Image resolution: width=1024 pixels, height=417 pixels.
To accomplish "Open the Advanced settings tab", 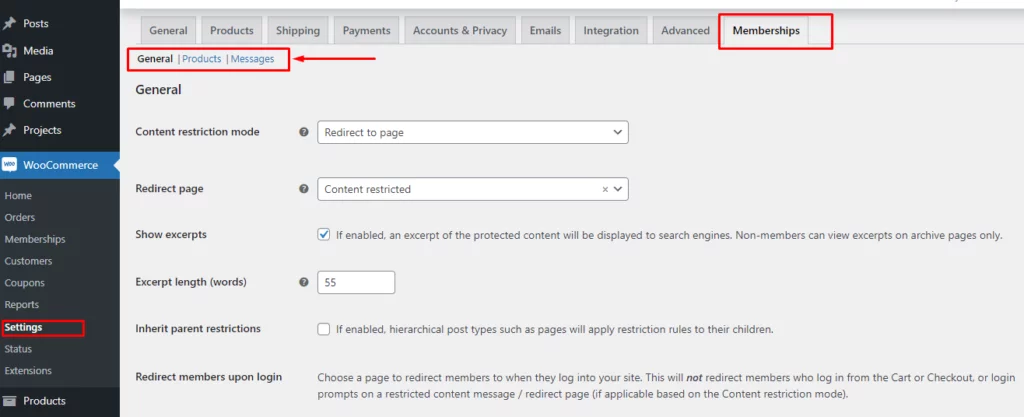I will [x=685, y=31].
